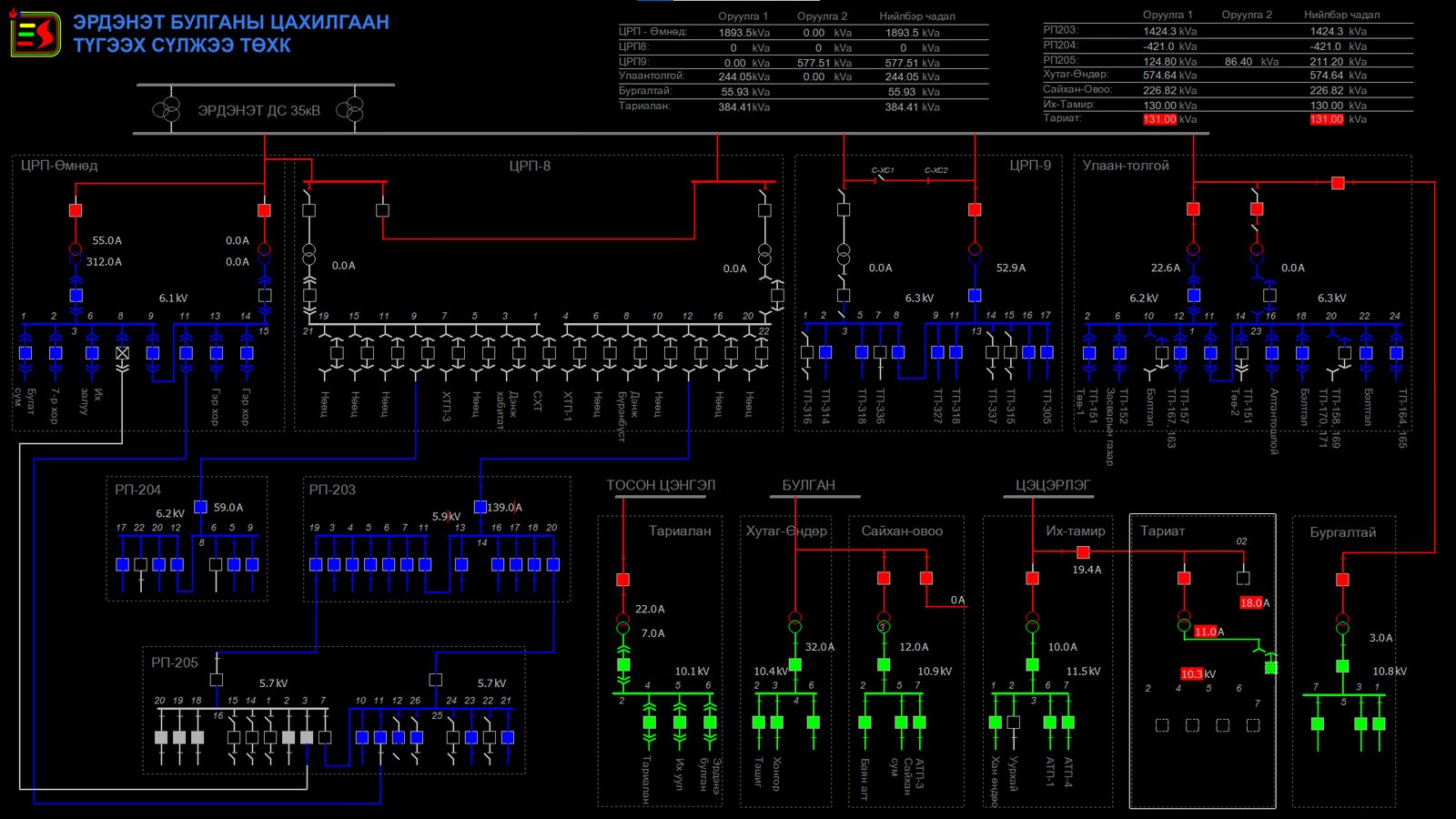Image resolution: width=1456 pixels, height=819 pixels.
Task: Toggle ЦРП-9 red incoming breaker above 52.9A
Action: click(975, 209)
